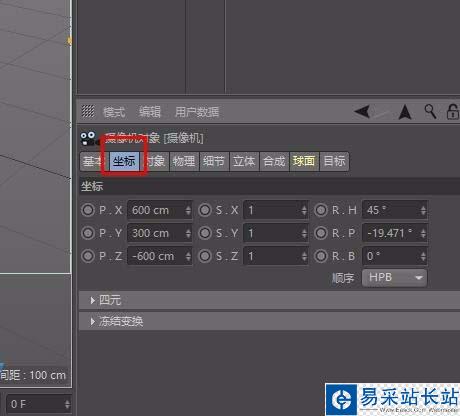
Task: Toggle the P.Z keyframe circle
Action: pos(88,256)
